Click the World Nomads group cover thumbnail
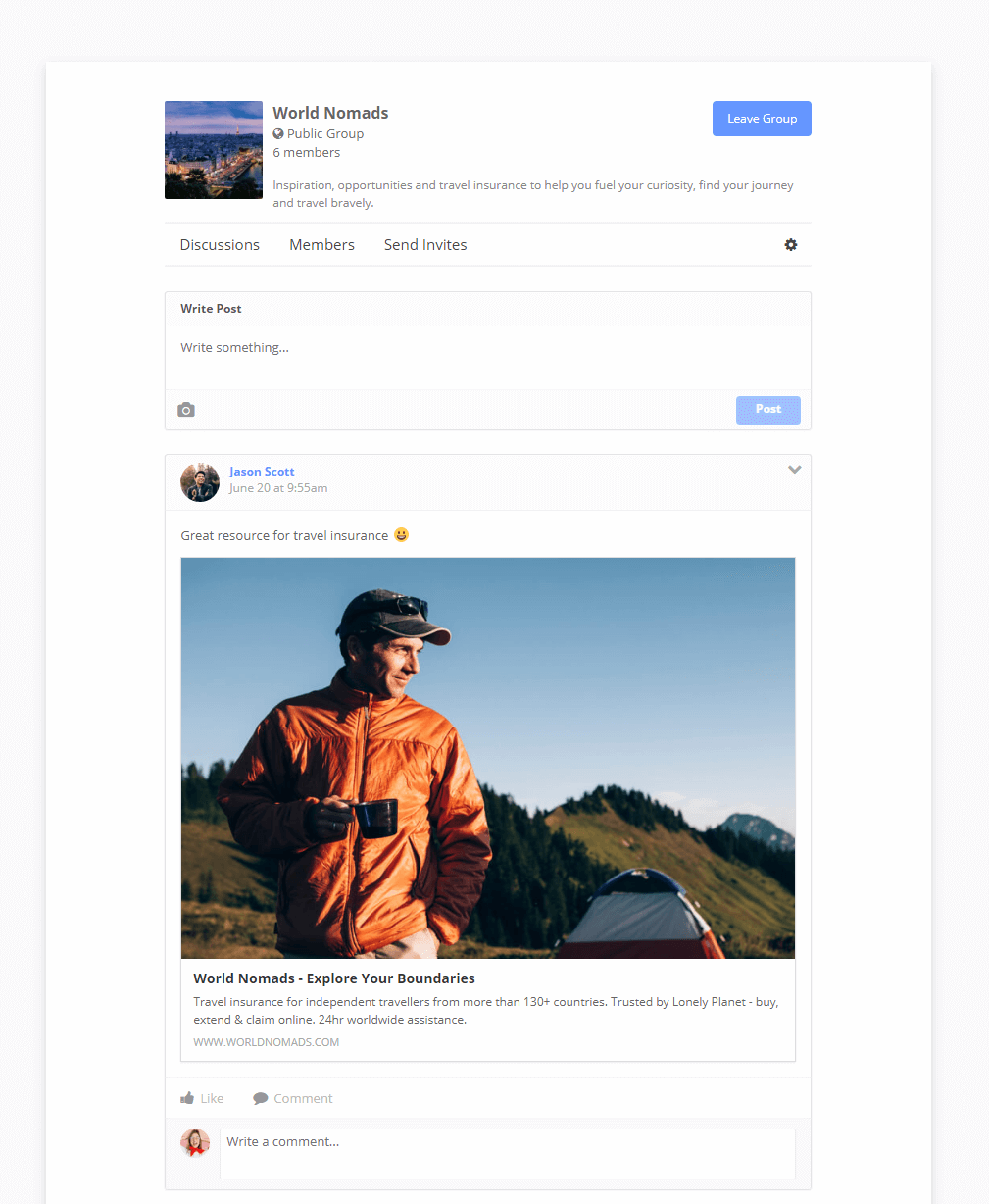Screen dimensions: 989x1204 pos(214,150)
